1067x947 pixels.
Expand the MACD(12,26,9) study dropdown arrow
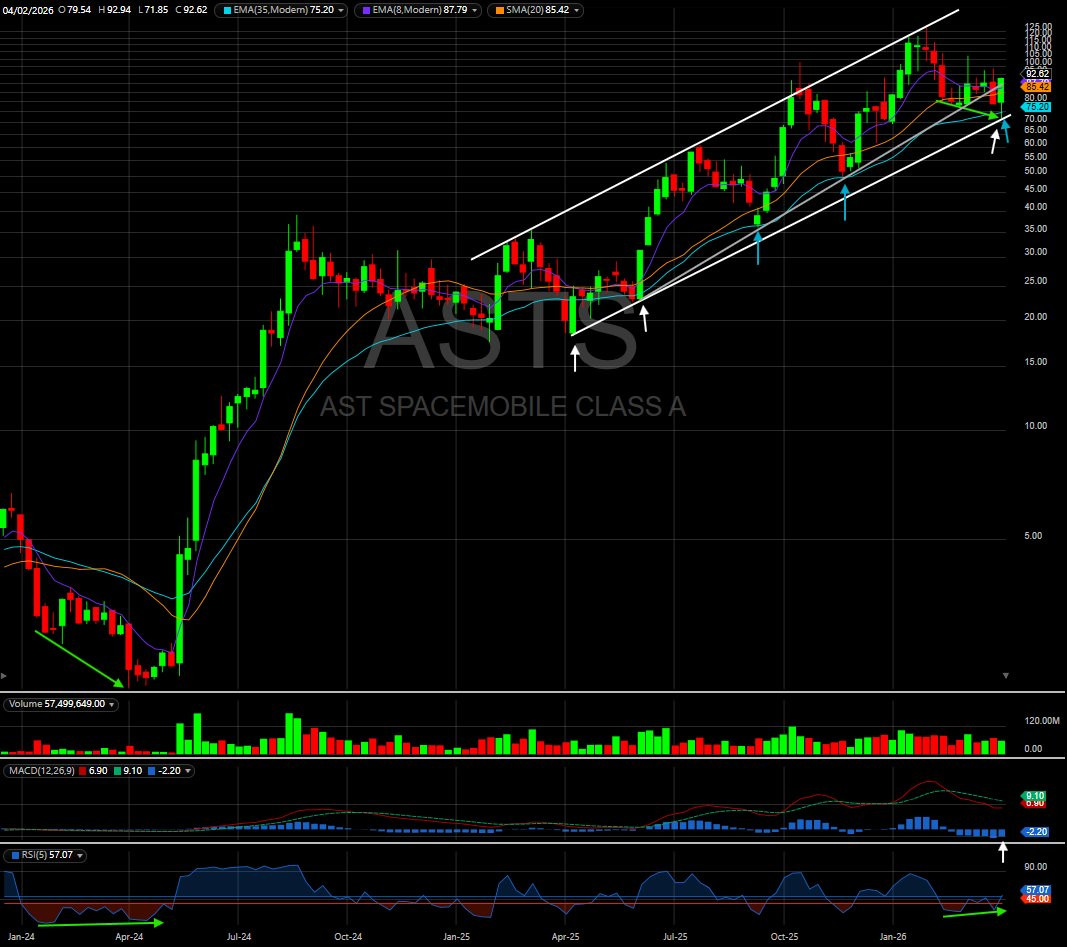[x=188, y=771]
